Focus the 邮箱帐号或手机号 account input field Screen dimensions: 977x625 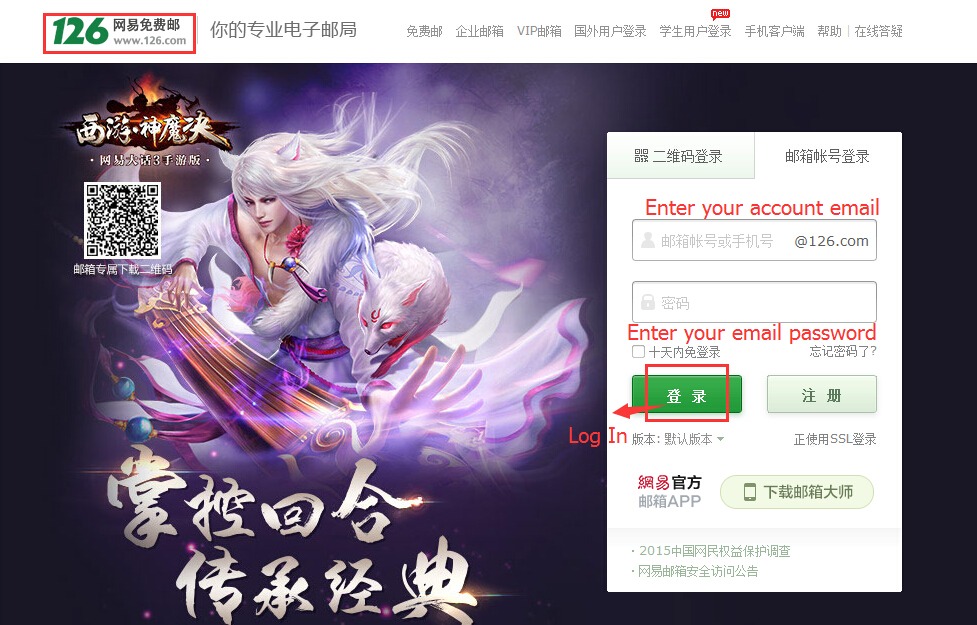coord(754,240)
